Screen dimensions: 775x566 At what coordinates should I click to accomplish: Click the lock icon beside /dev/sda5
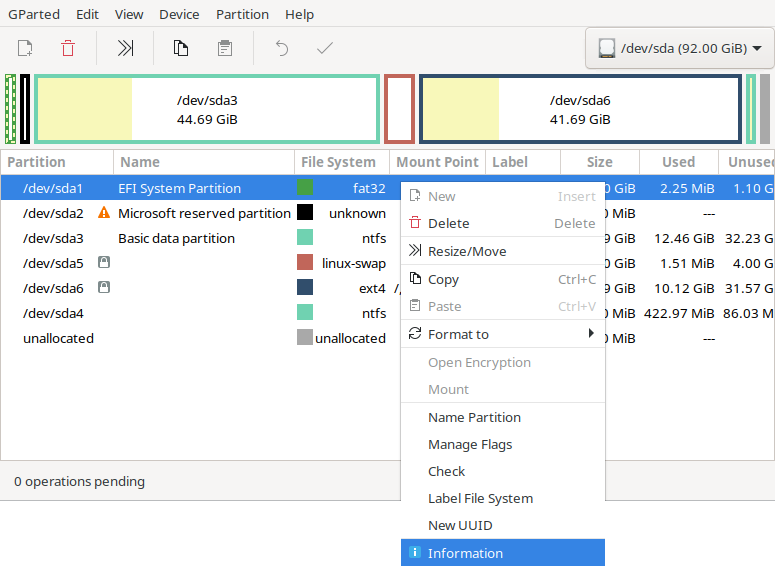(x=103, y=263)
